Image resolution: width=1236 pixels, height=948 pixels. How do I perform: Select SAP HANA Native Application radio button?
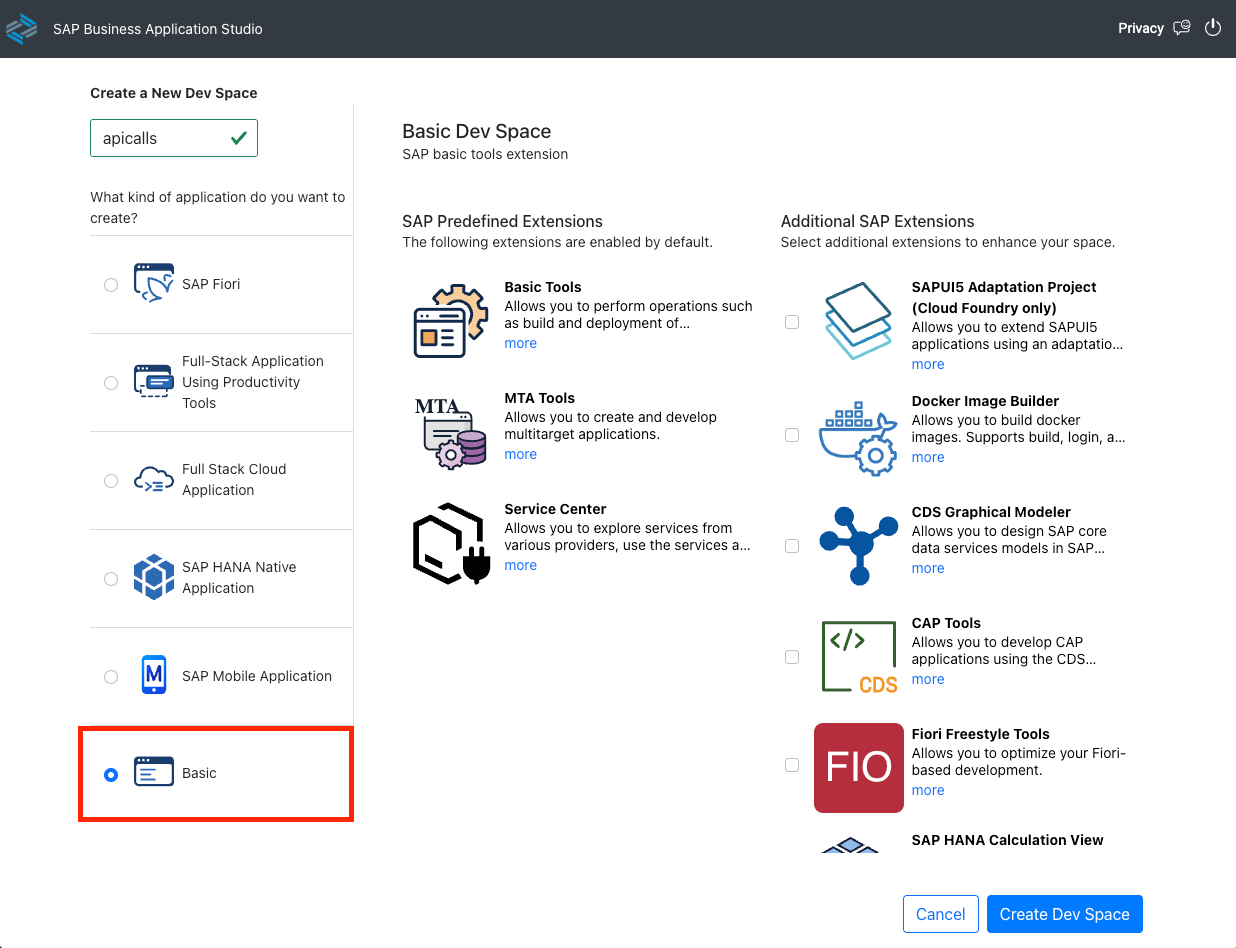click(x=111, y=579)
